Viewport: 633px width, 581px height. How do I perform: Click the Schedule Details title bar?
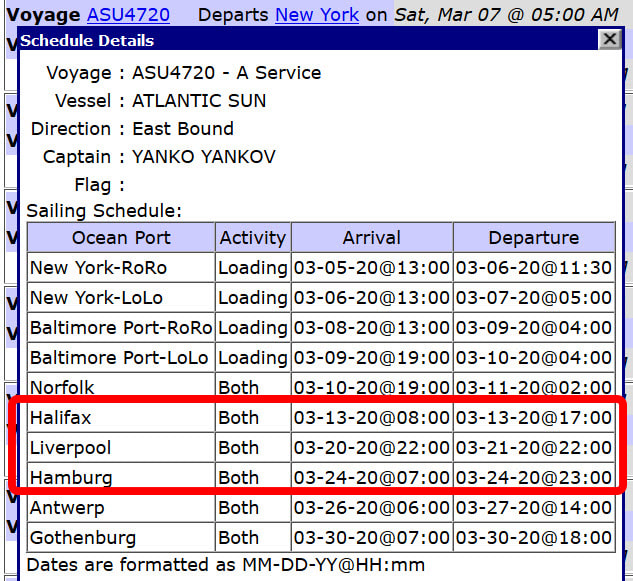300,40
